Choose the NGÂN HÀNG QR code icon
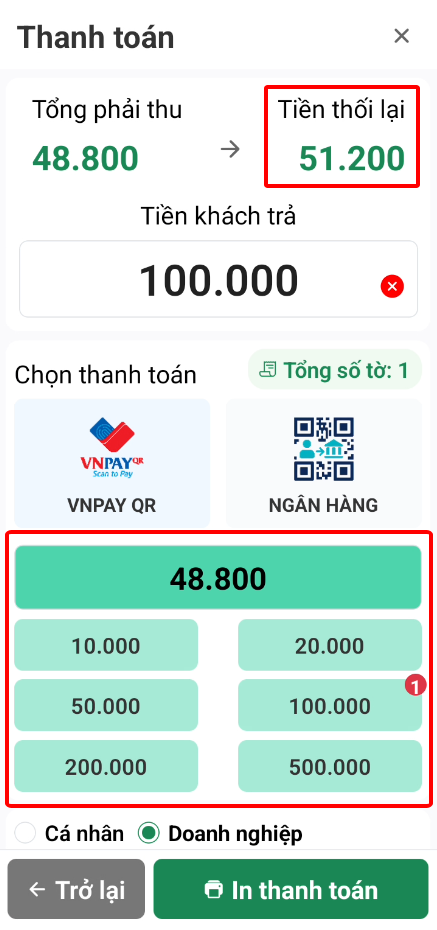 (x=324, y=449)
